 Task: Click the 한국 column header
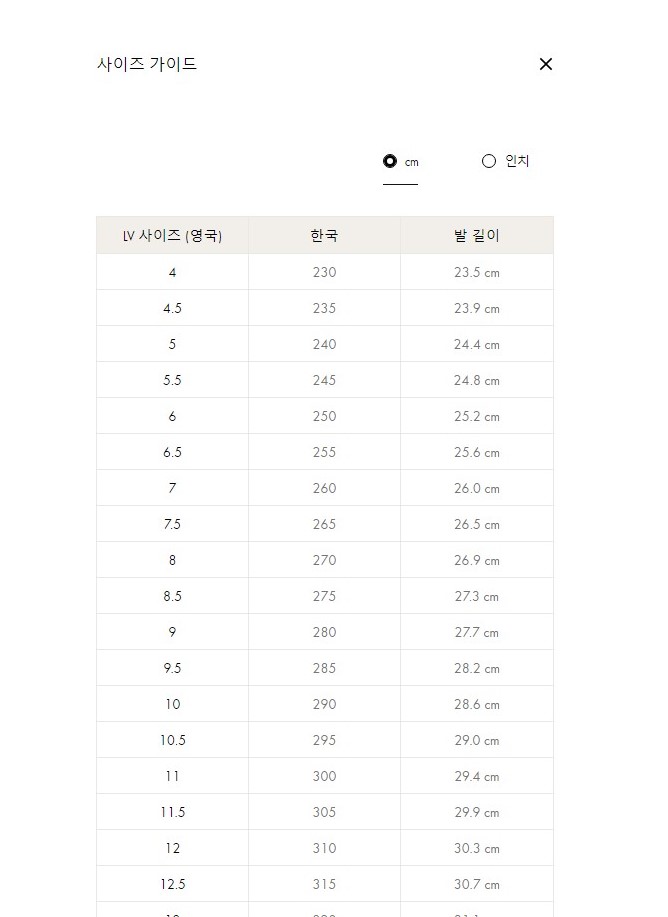[324, 236]
